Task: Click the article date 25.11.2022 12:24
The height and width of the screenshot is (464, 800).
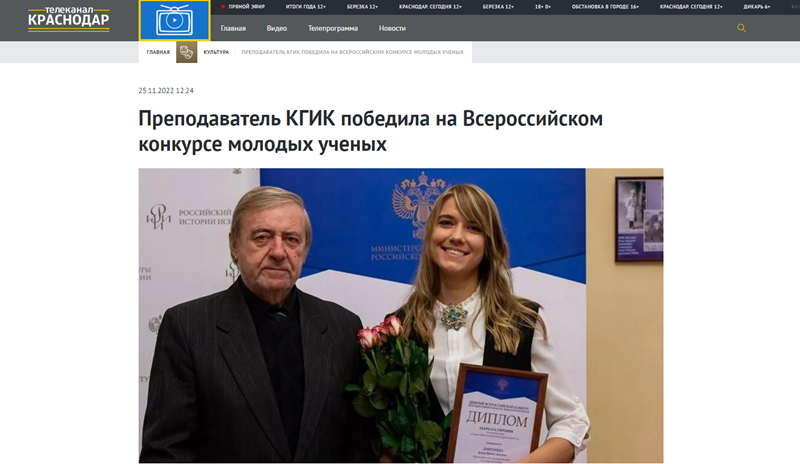Action: point(166,91)
